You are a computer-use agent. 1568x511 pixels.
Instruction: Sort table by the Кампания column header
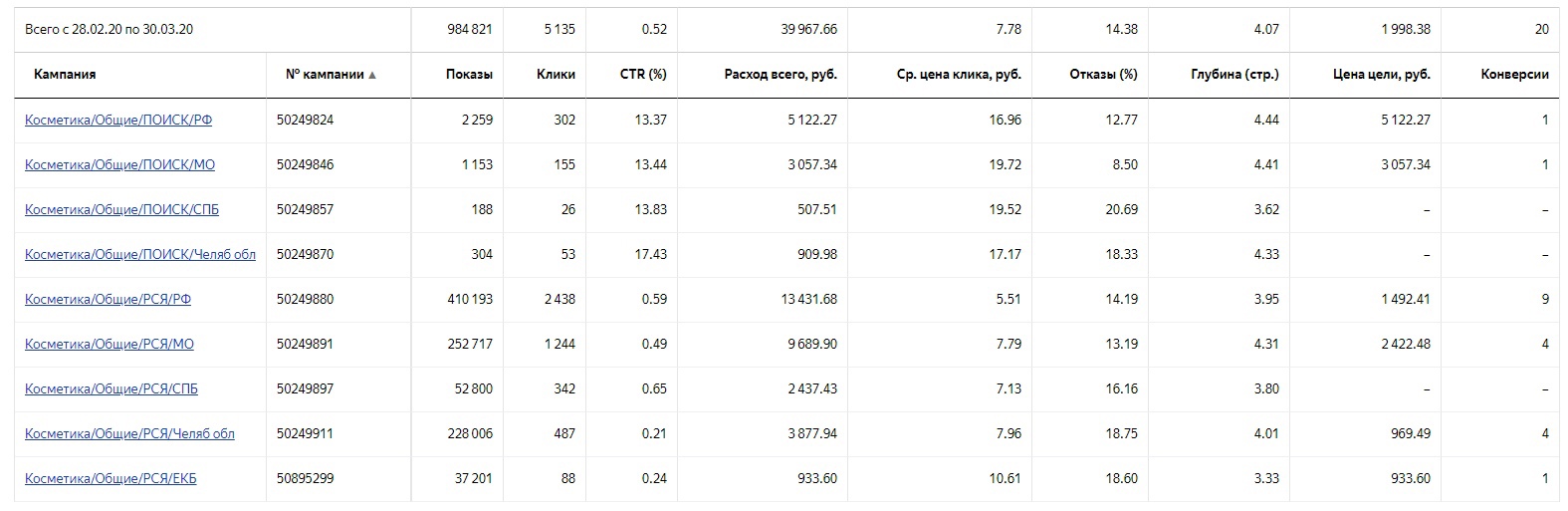pyautogui.click(x=65, y=75)
